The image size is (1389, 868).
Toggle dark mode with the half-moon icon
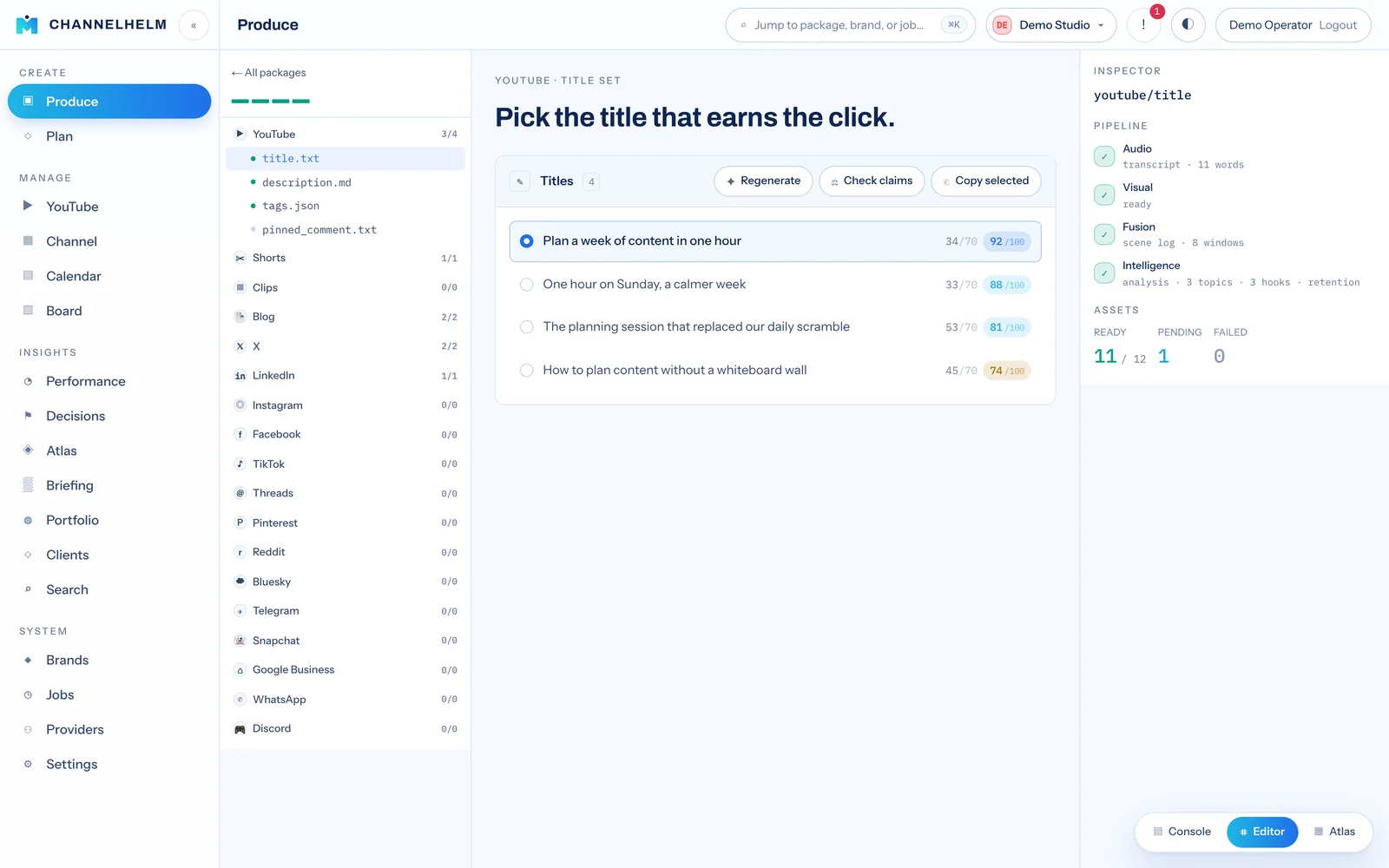click(x=1188, y=25)
